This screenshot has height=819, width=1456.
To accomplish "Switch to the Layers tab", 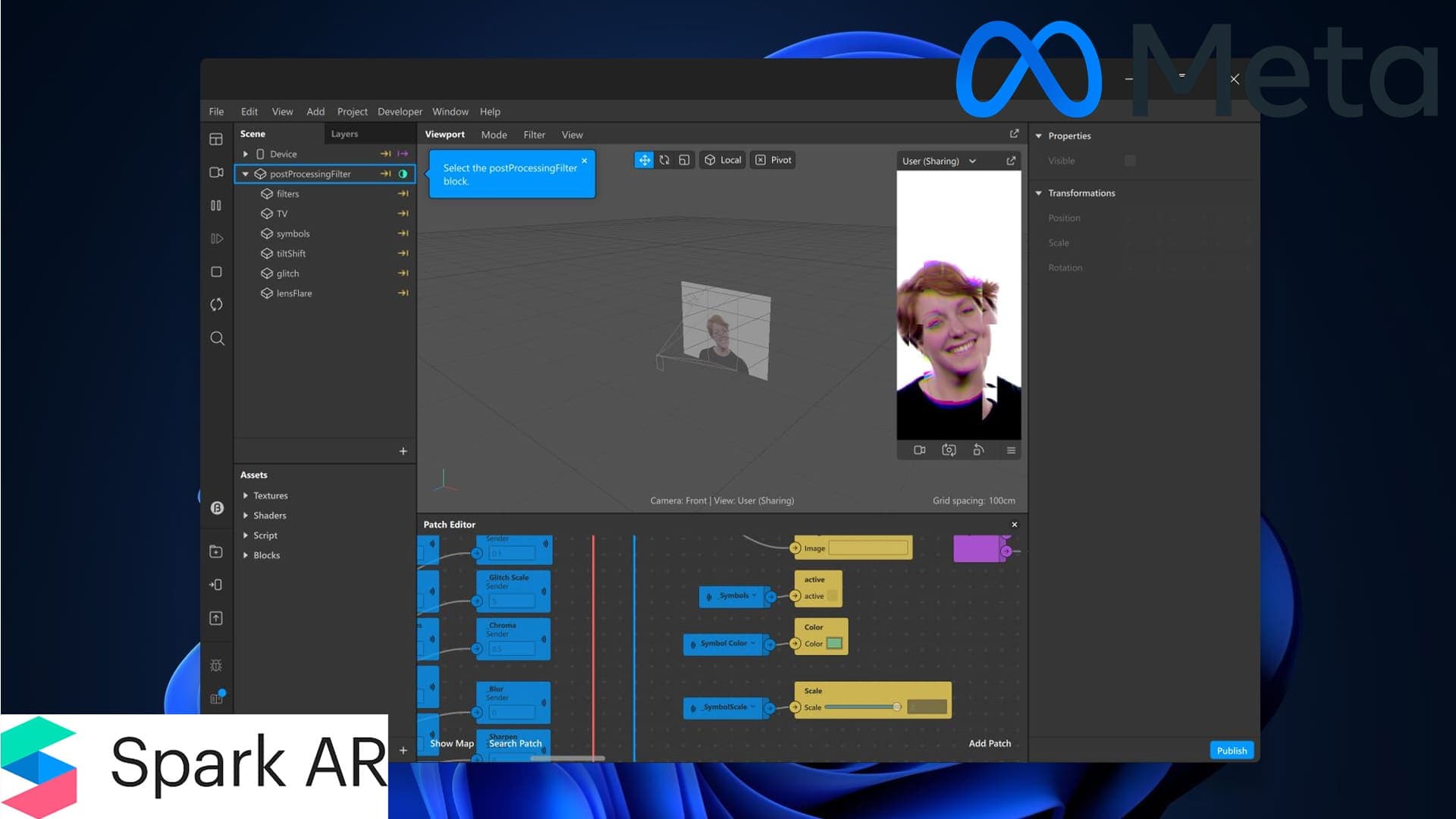I will [344, 133].
